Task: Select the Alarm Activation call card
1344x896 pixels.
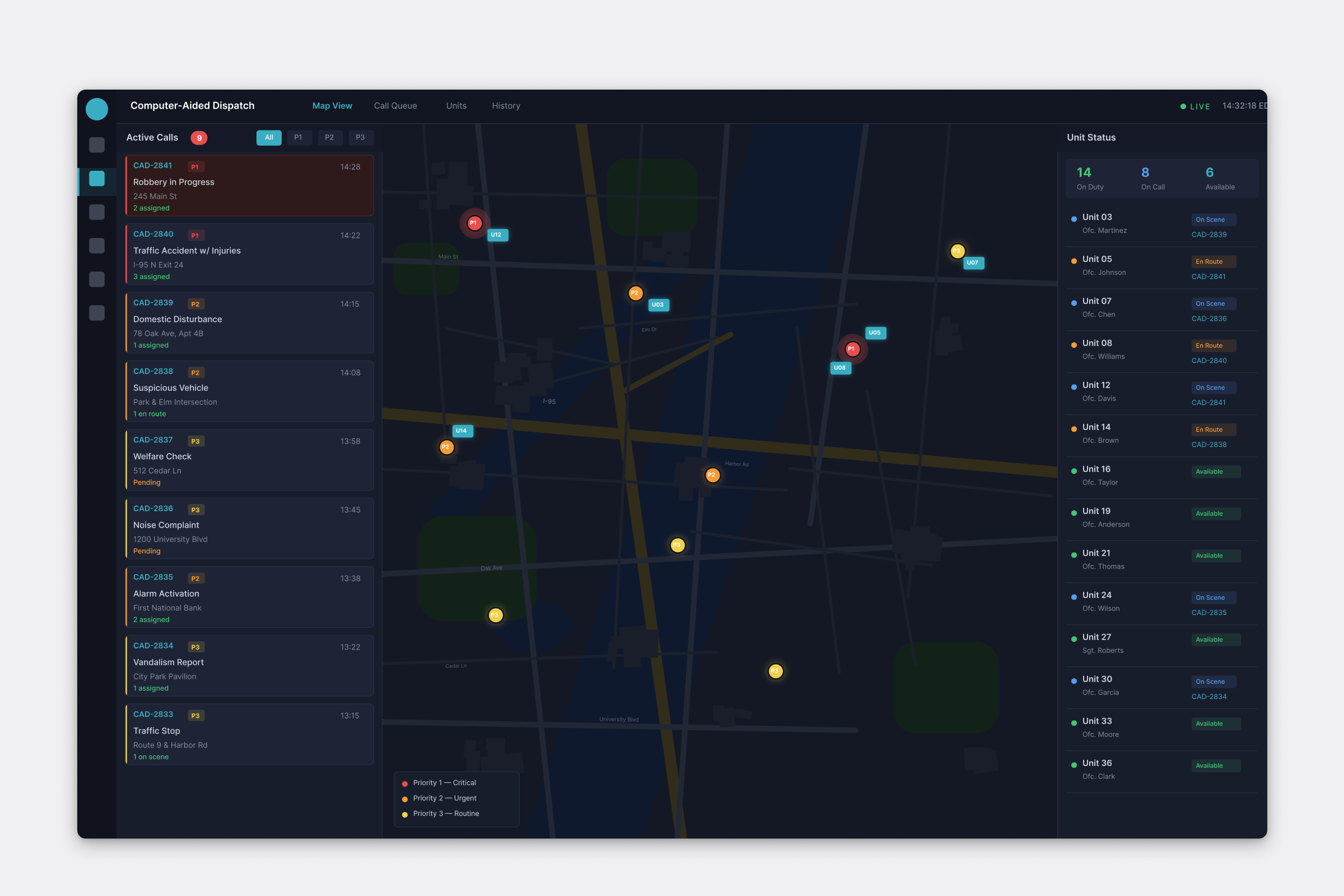Action: point(250,596)
